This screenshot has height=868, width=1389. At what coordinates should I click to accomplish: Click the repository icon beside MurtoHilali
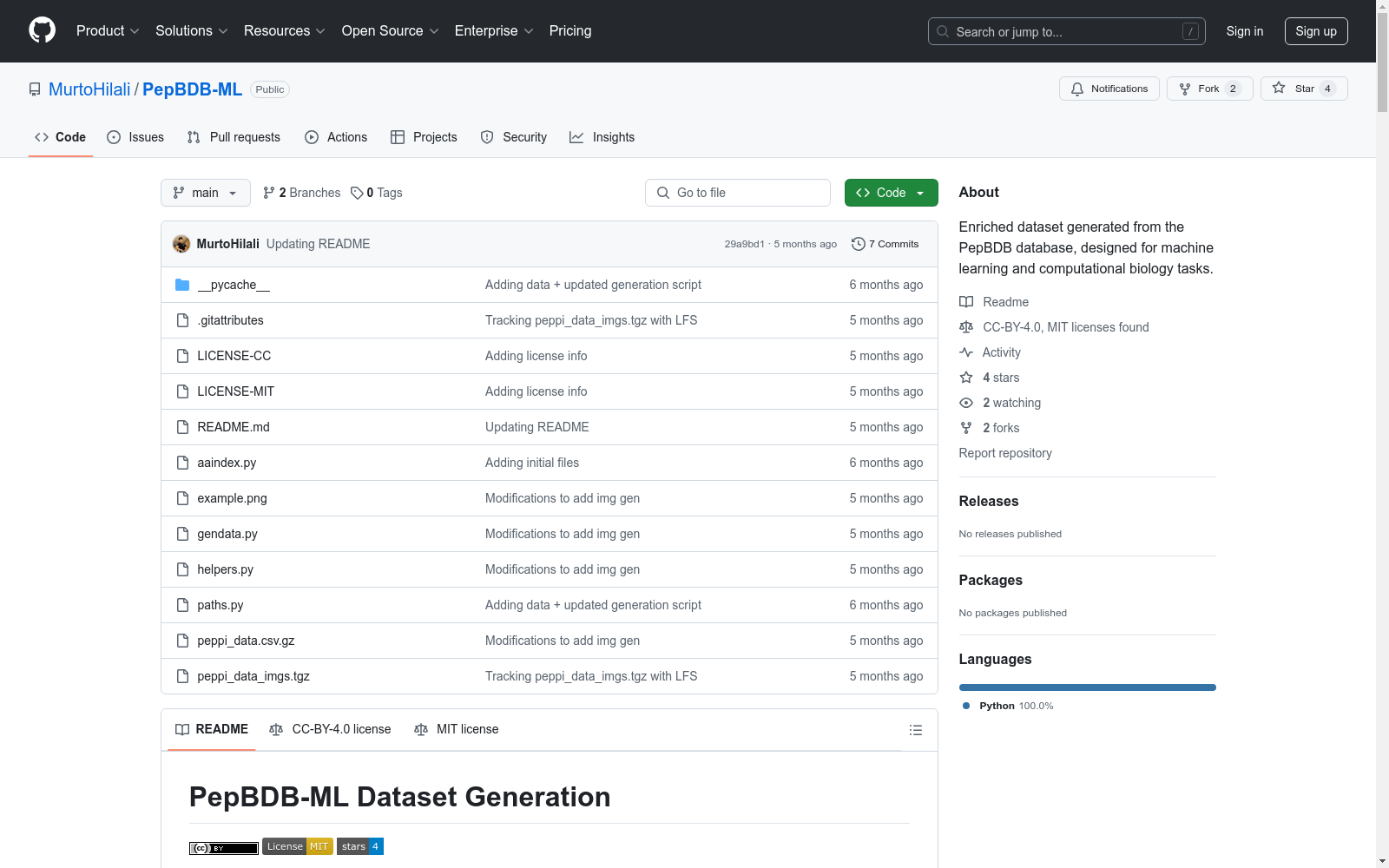tap(35, 89)
